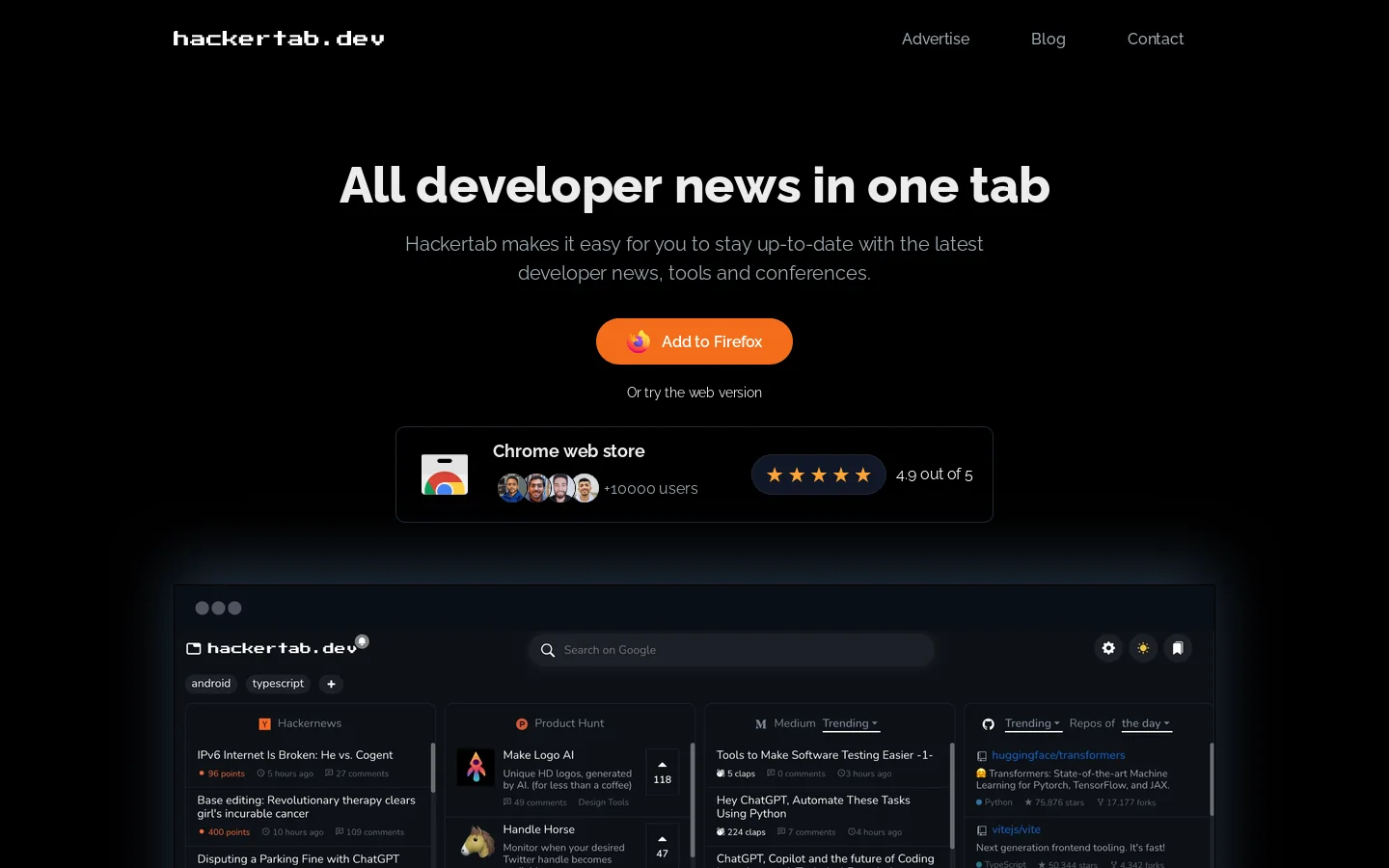The width and height of the screenshot is (1389, 868).
Task: Click '224 claps' on ChatGPT article
Action: (x=741, y=832)
